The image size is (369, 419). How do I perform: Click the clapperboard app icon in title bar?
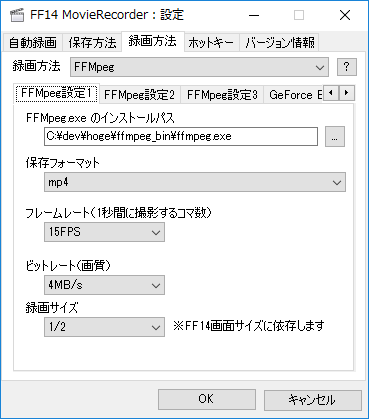pyautogui.click(x=17, y=15)
